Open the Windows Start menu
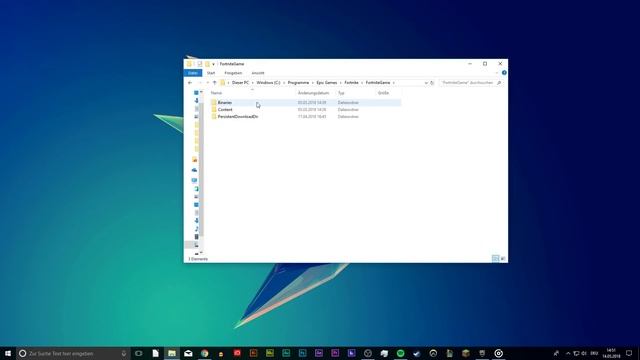This screenshot has width=640, height=360. click(8, 353)
